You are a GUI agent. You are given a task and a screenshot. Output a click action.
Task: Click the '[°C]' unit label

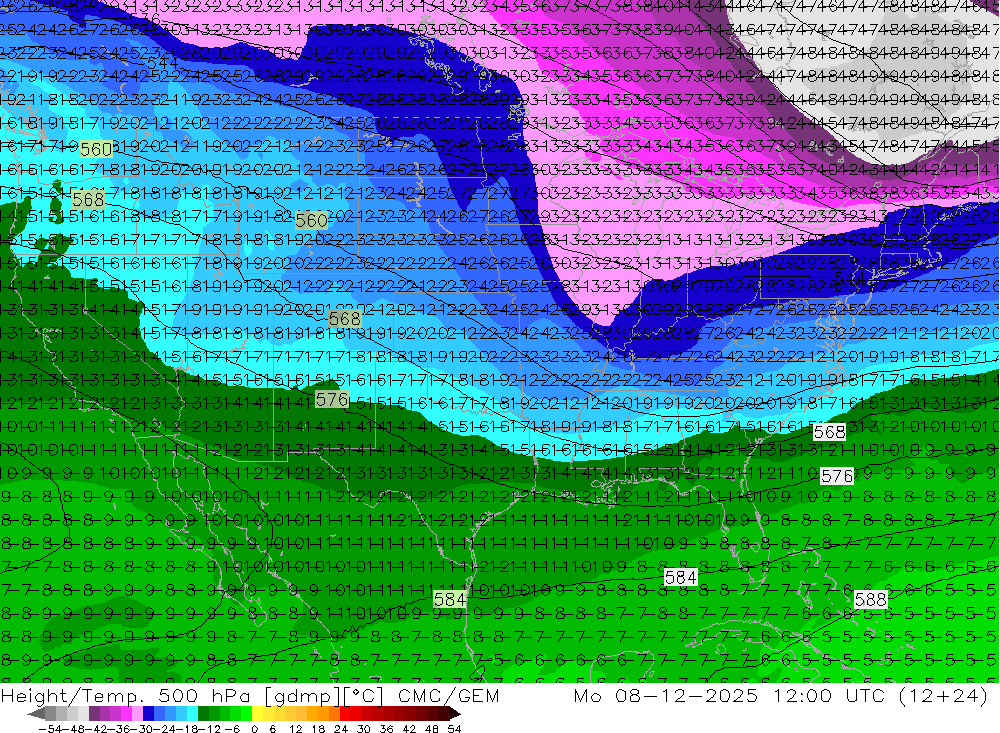click(363, 696)
